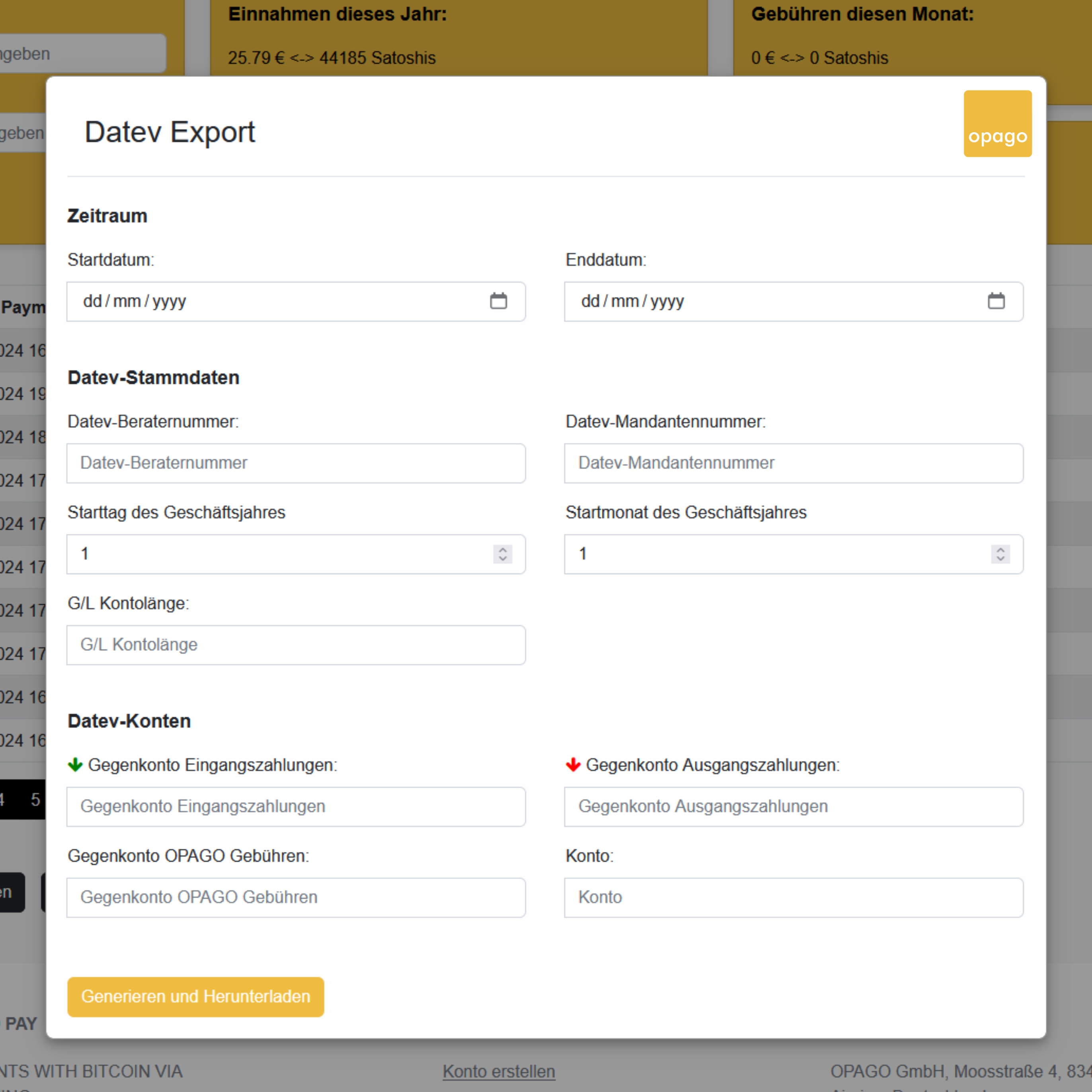Decrease the Startmonat des Geschäftsjahres value

click(1000, 559)
